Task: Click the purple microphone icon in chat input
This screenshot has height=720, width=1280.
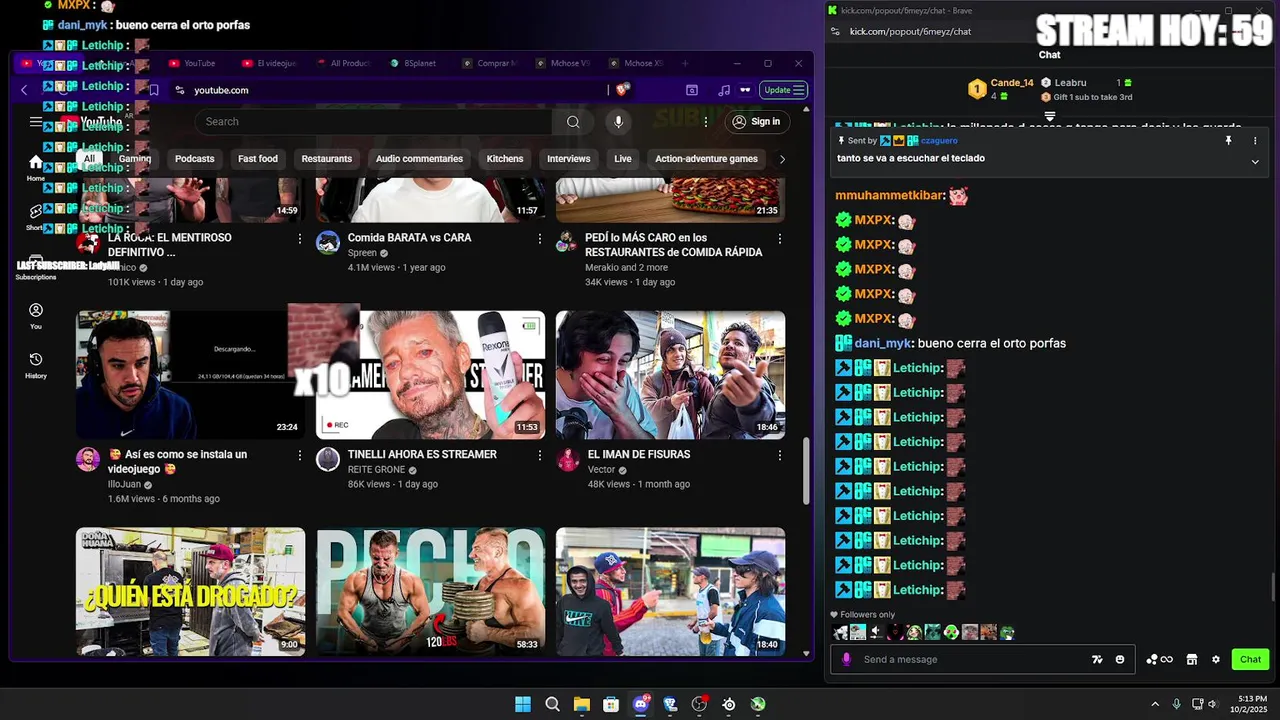Action: click(847, 660)
